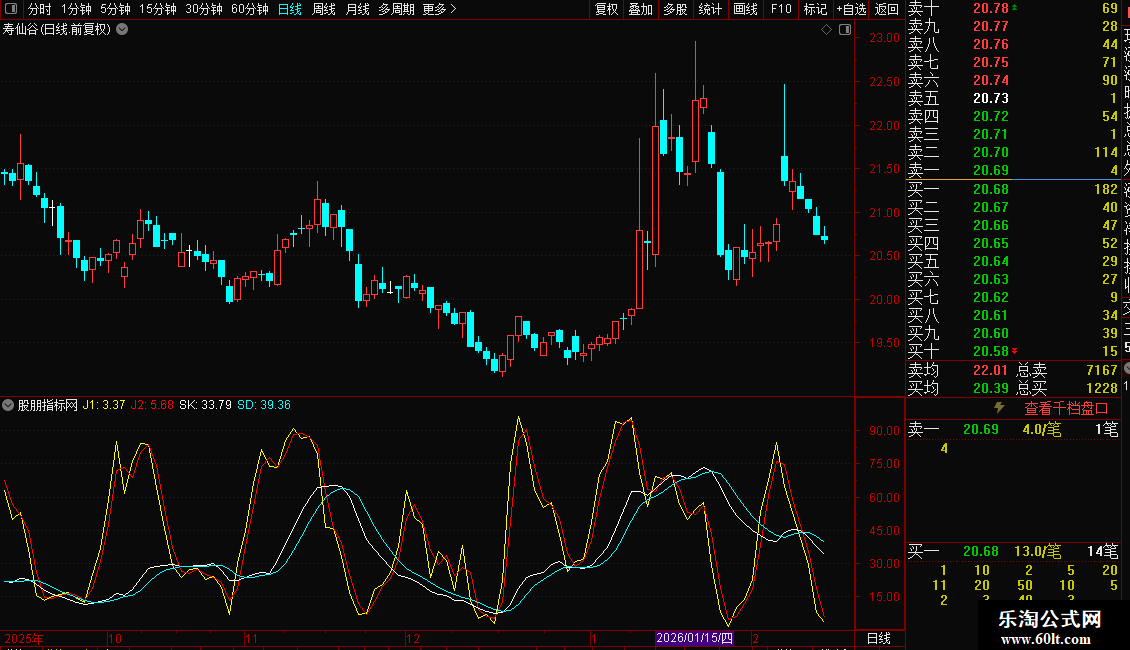Select the 卖七 row at 20.75

click(x=1013, y=62)
